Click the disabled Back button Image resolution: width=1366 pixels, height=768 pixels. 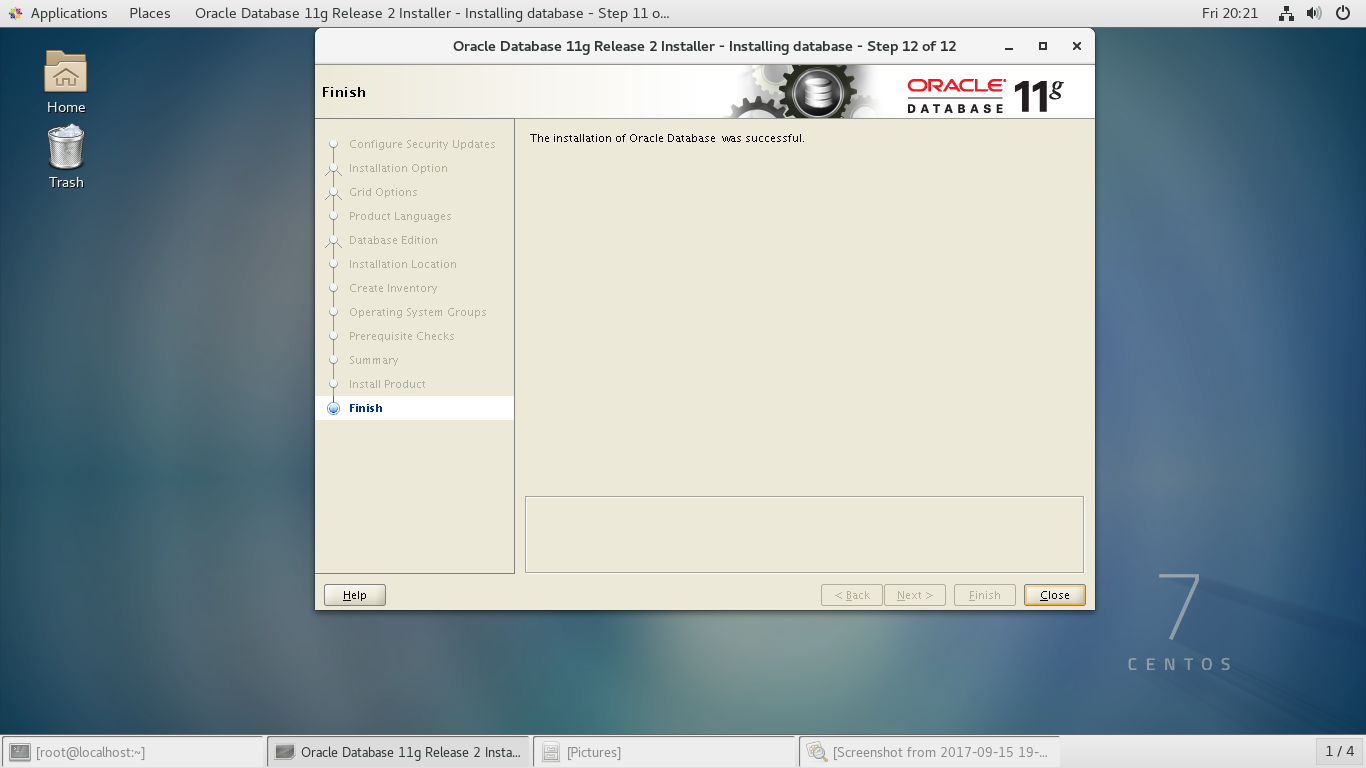pyautogui.click(x=852, y=595)
